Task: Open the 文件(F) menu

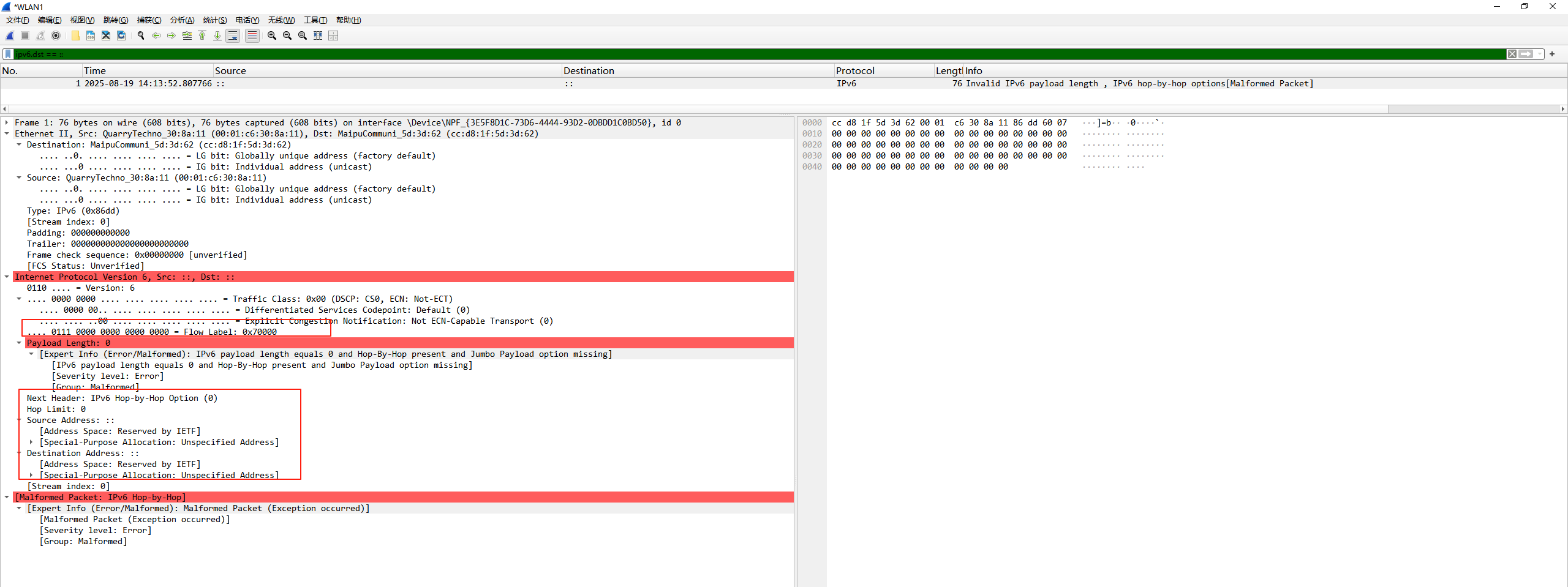Action: coord(17,20)
